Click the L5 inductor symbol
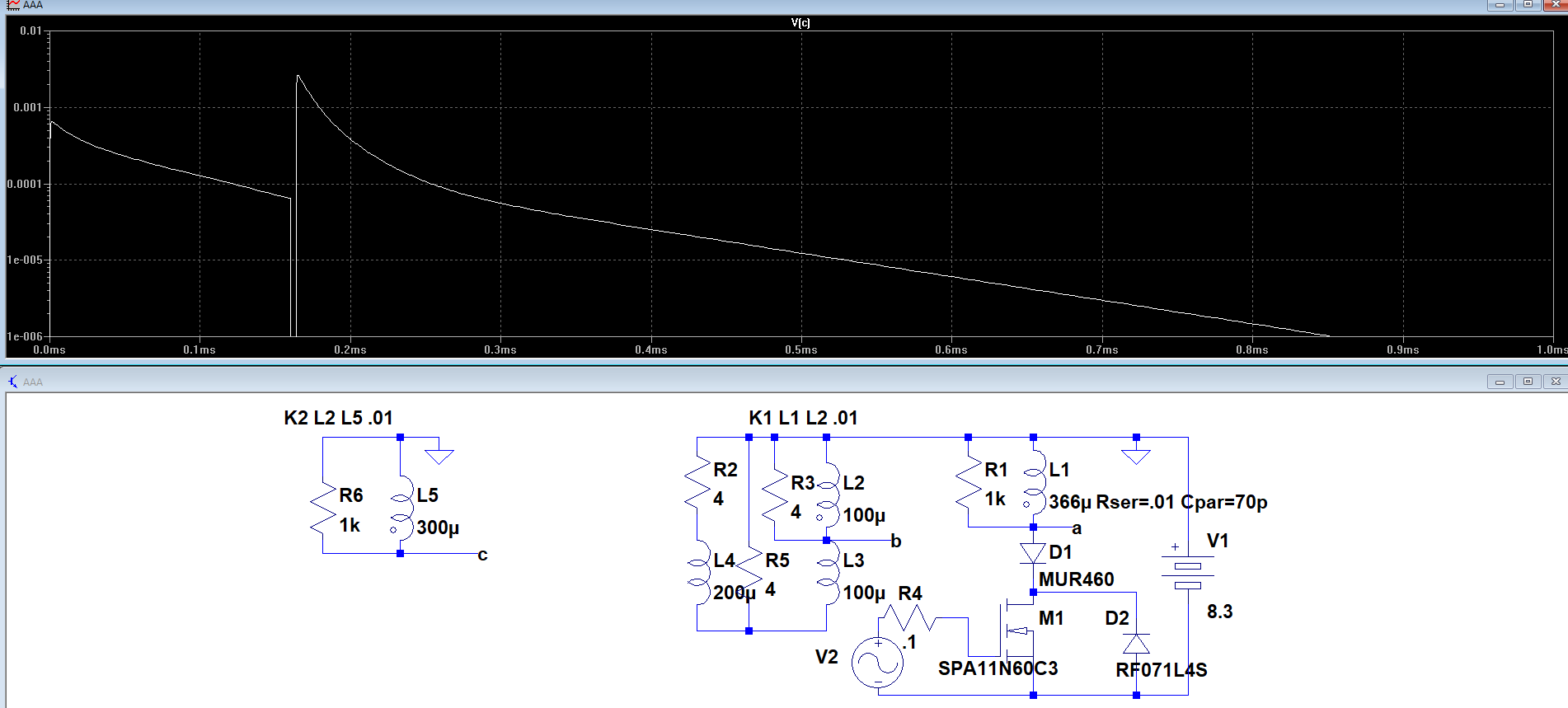1568x708 pixels. point(401,511)
